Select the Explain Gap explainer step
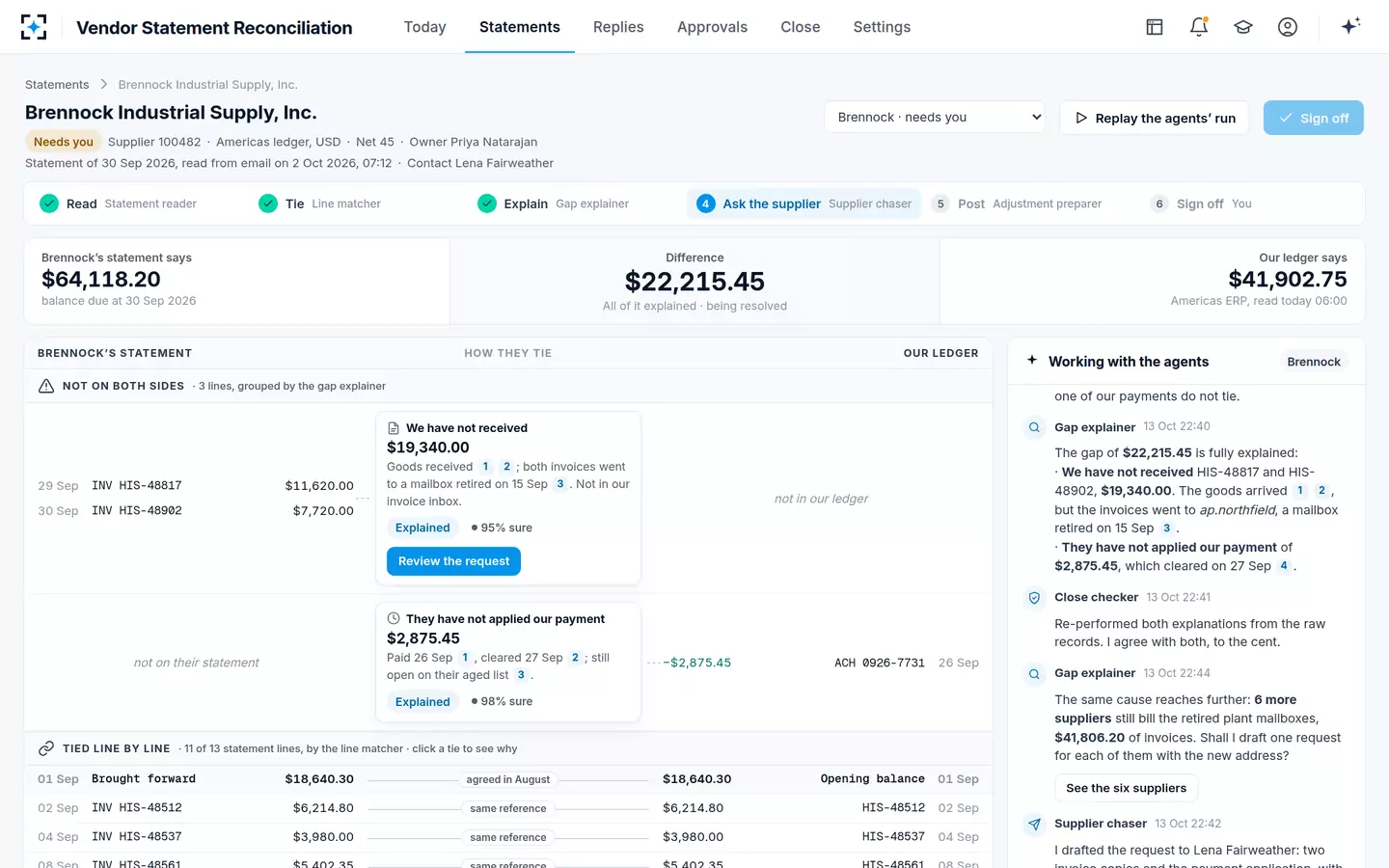Image resolution: width=1389 pixels, height=868 pixels. 553,203
